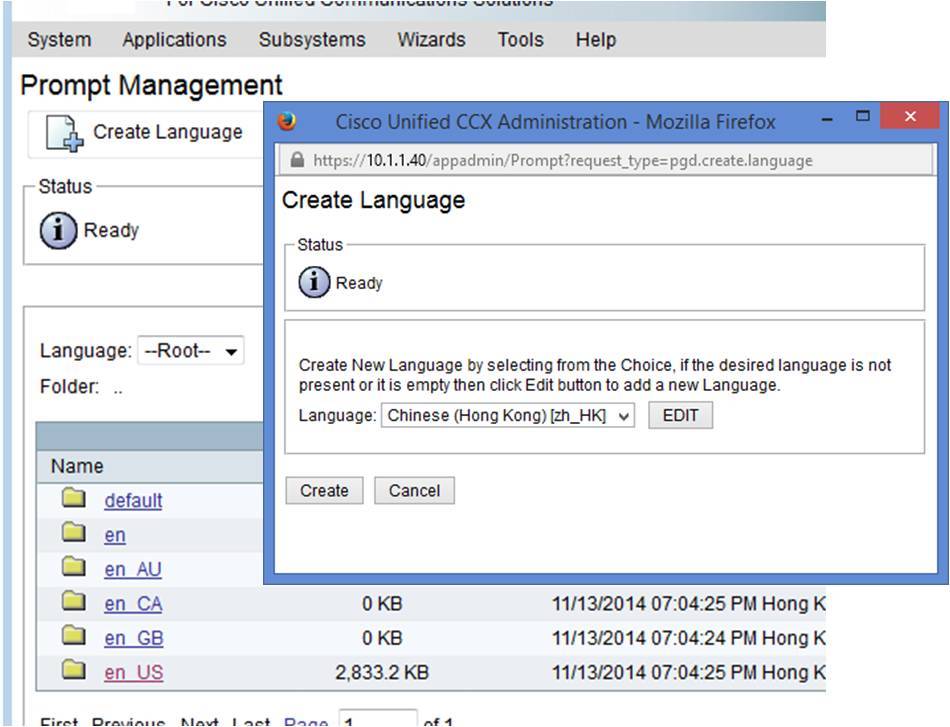Viewport: 950px width, 727px height.
Task: Click the padlock icon in the popup address bar
Action: click(297, 160)
